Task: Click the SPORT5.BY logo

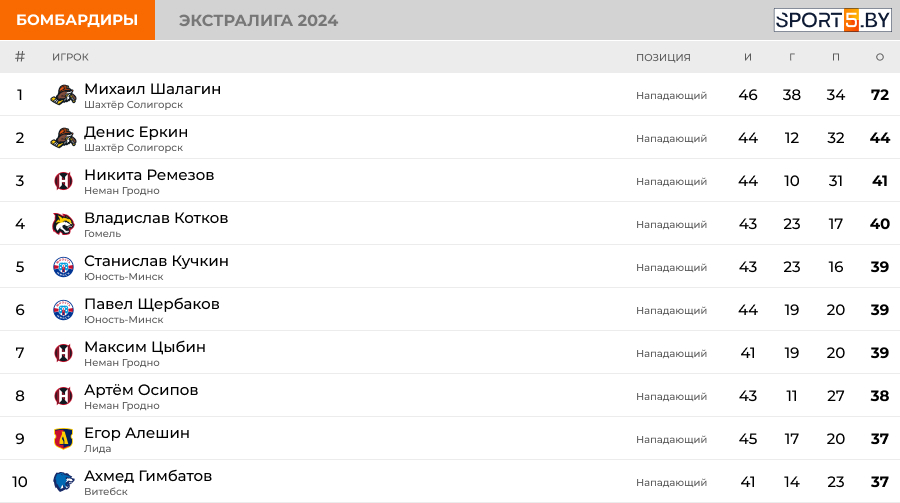Action: coord(832,20)
